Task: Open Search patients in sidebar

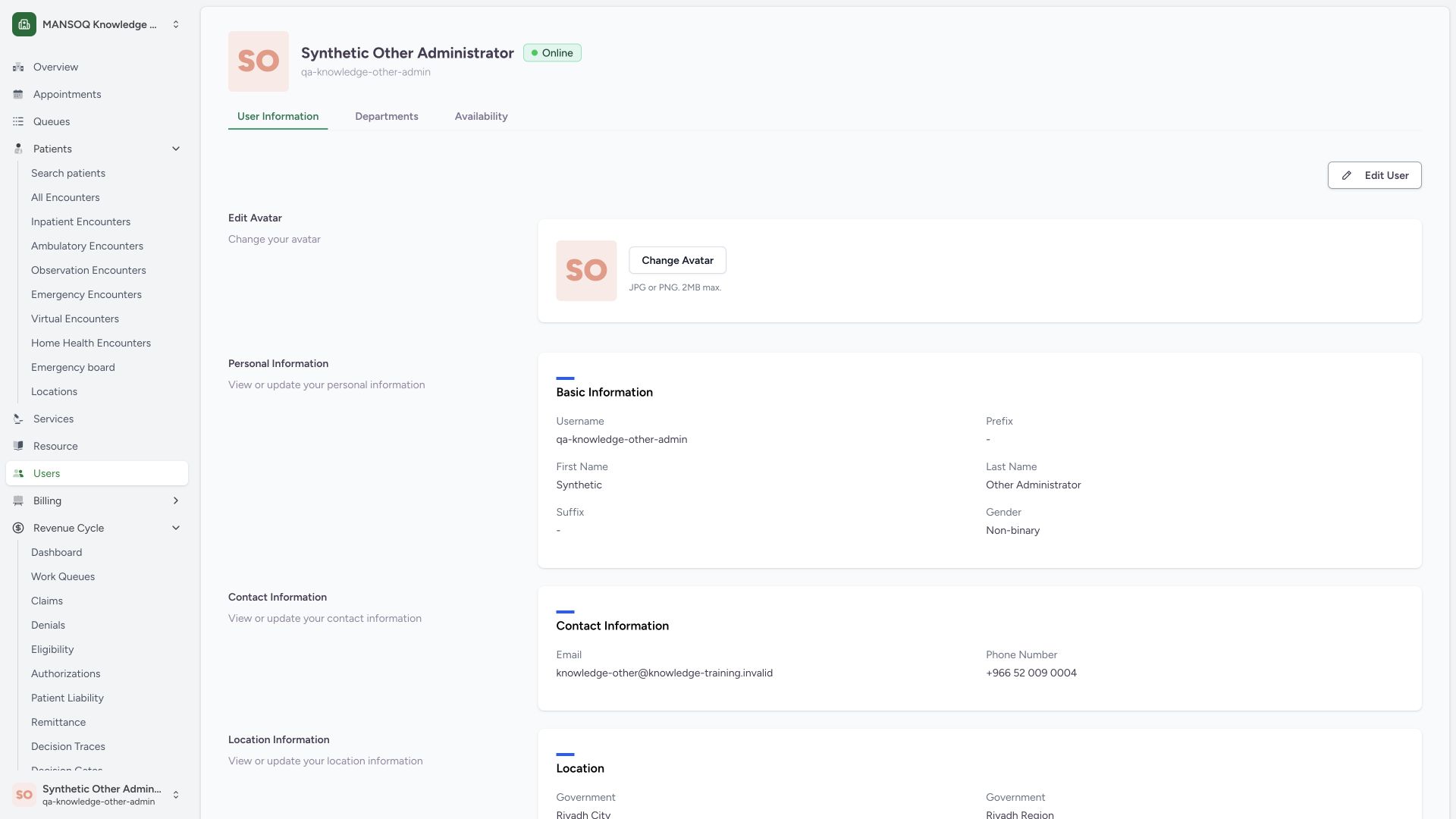Action: point(68,173)
